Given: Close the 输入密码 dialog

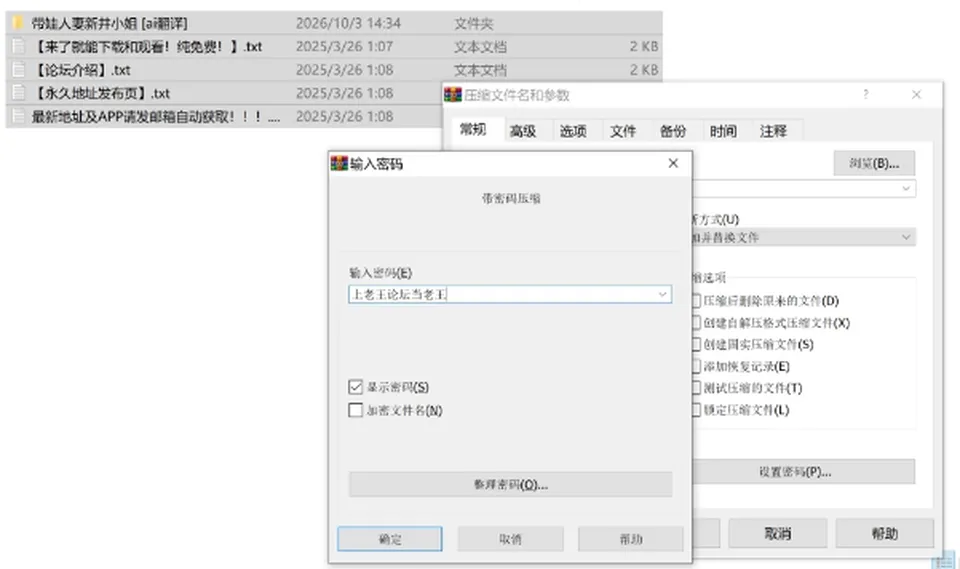Looking at the screenshot, I should [x=673, y=164].
